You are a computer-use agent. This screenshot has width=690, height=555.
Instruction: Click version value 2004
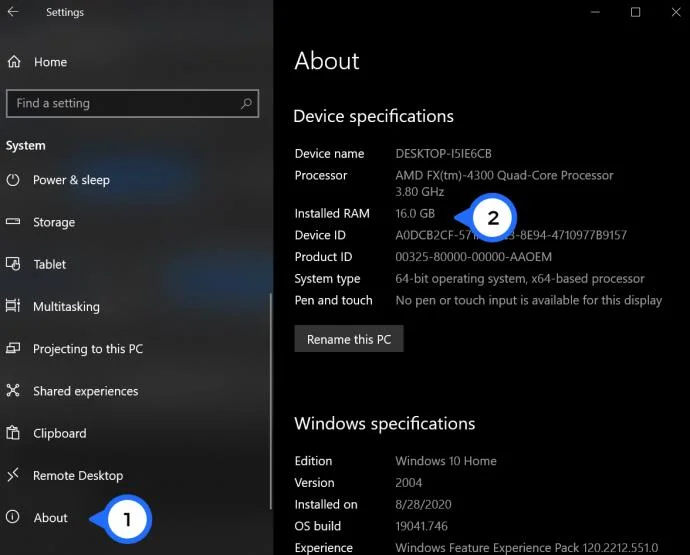408,482
